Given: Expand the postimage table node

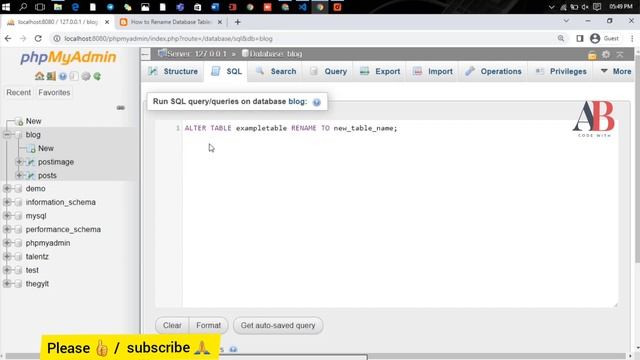Looking at the screenshot, I should tap(19, 162).
